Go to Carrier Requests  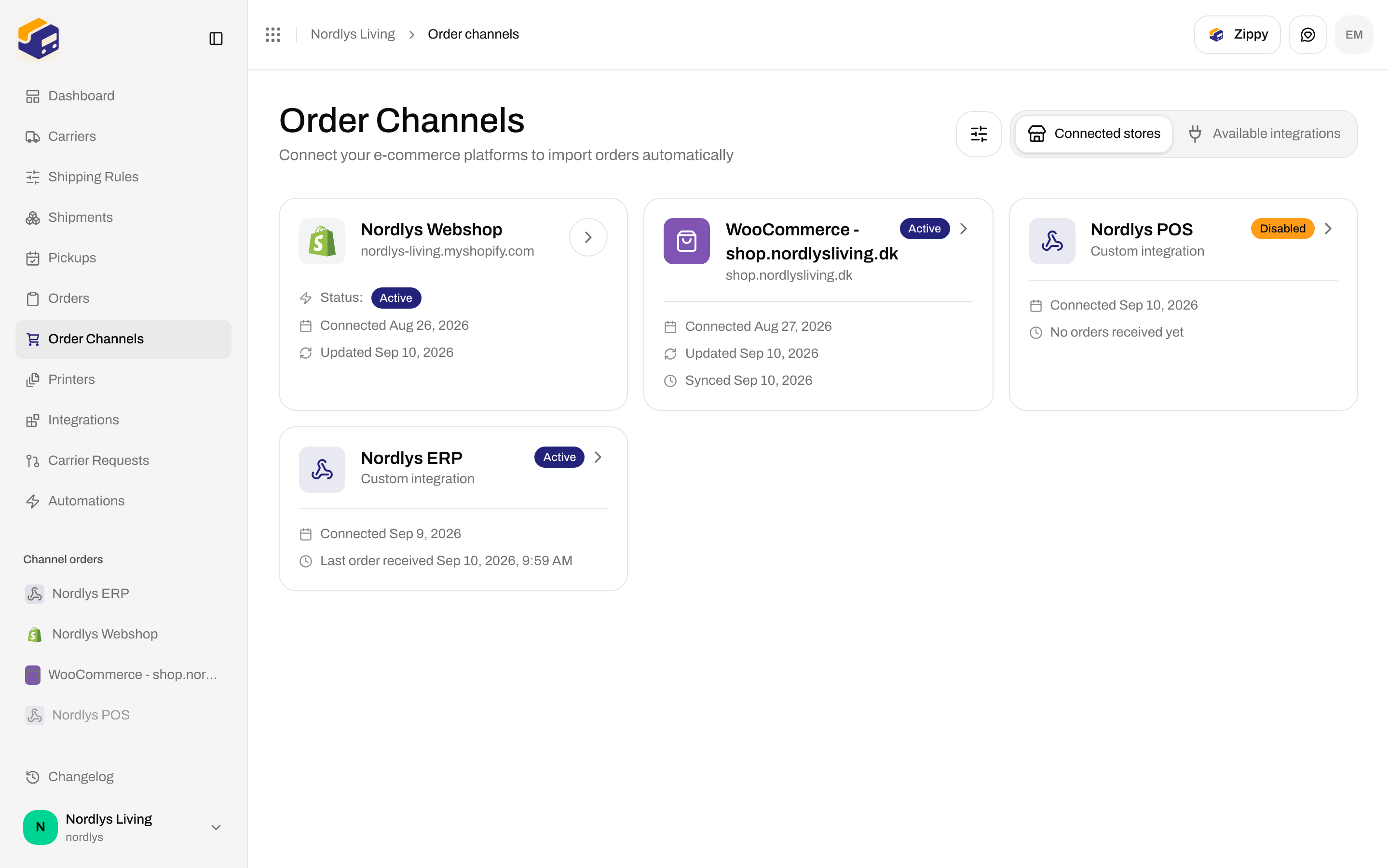click(123, 461)
